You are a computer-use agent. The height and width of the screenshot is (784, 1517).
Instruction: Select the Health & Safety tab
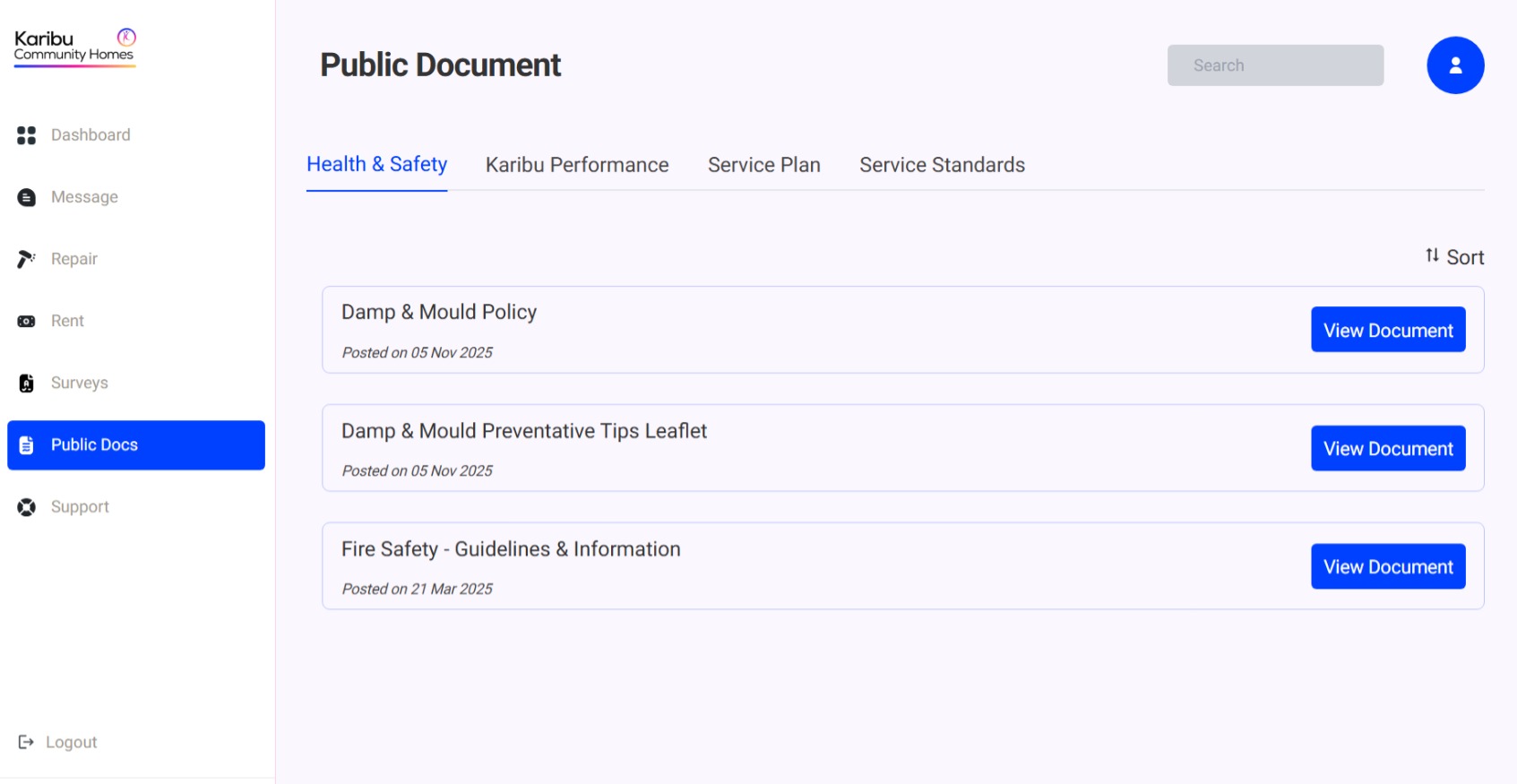(376, 165)
